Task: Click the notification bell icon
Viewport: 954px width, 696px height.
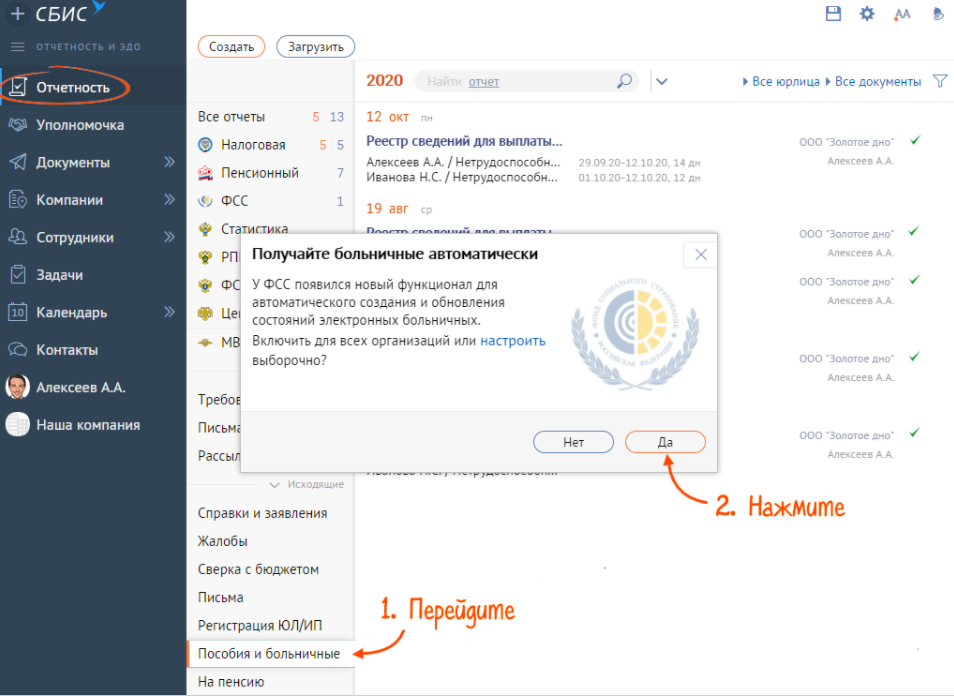Action: pyautogui.click(x=937, y=14)
